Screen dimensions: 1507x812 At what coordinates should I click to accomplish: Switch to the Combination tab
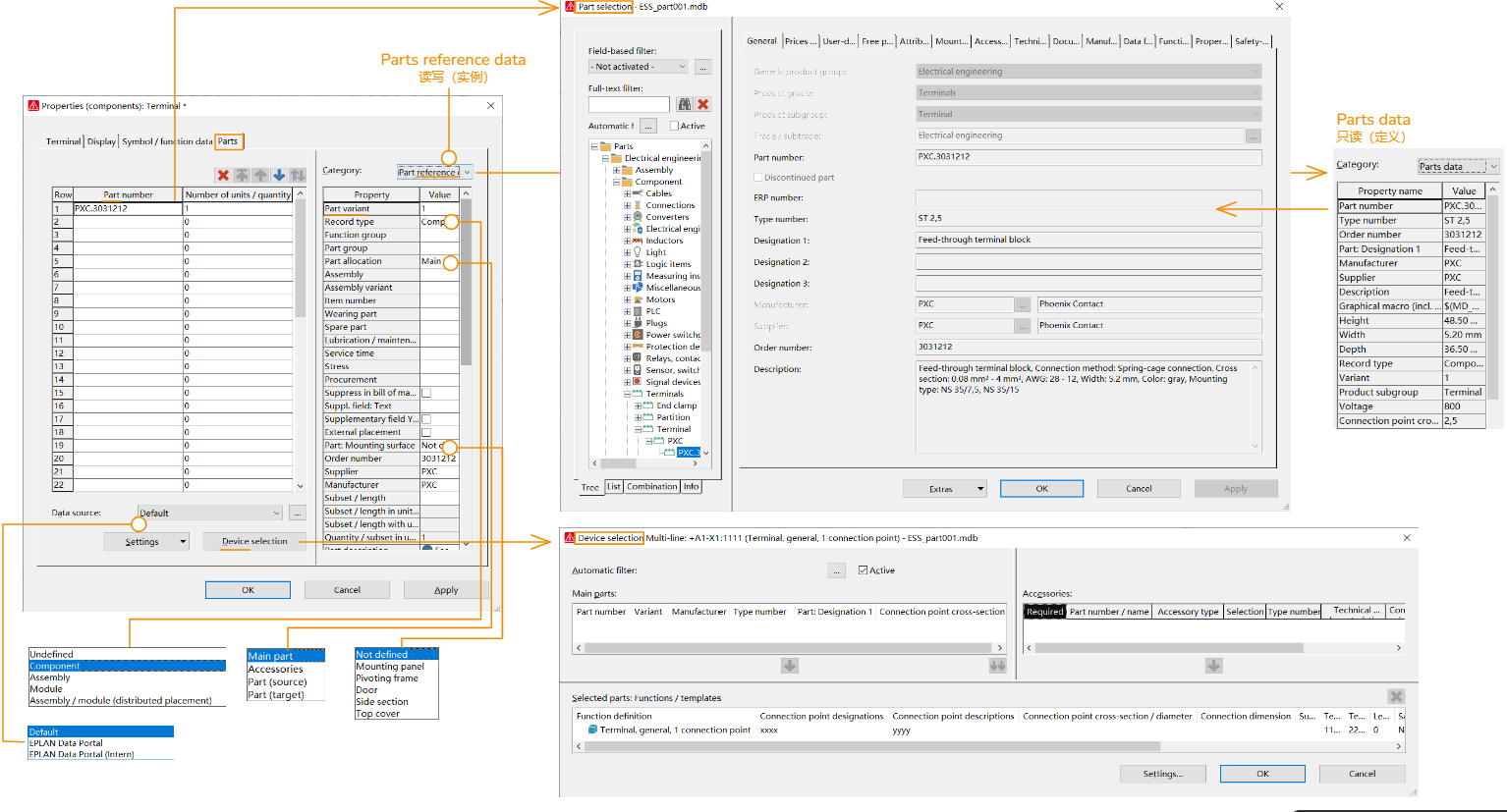(x=649, y=486)
